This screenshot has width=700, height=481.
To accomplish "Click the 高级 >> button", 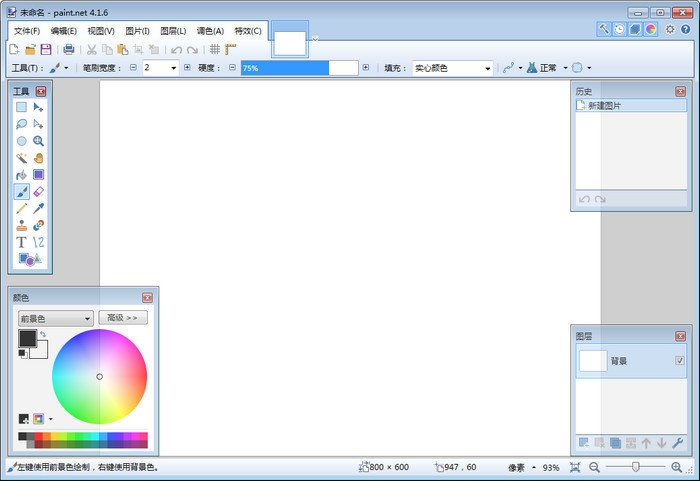I will point(123,318).
